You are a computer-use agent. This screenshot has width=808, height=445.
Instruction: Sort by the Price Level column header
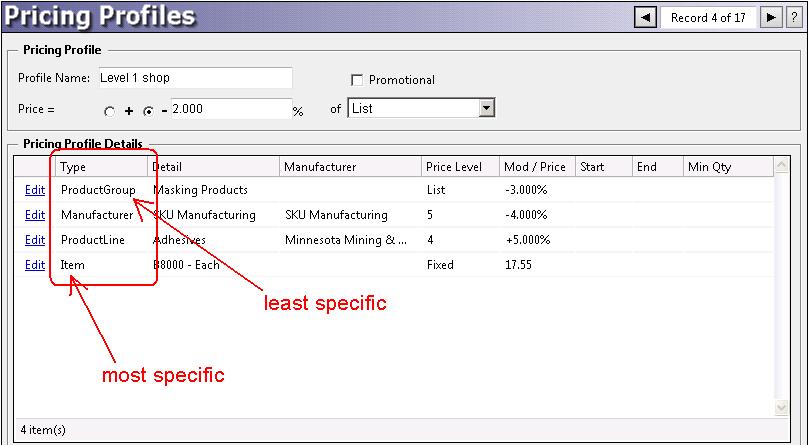(458, 167)
